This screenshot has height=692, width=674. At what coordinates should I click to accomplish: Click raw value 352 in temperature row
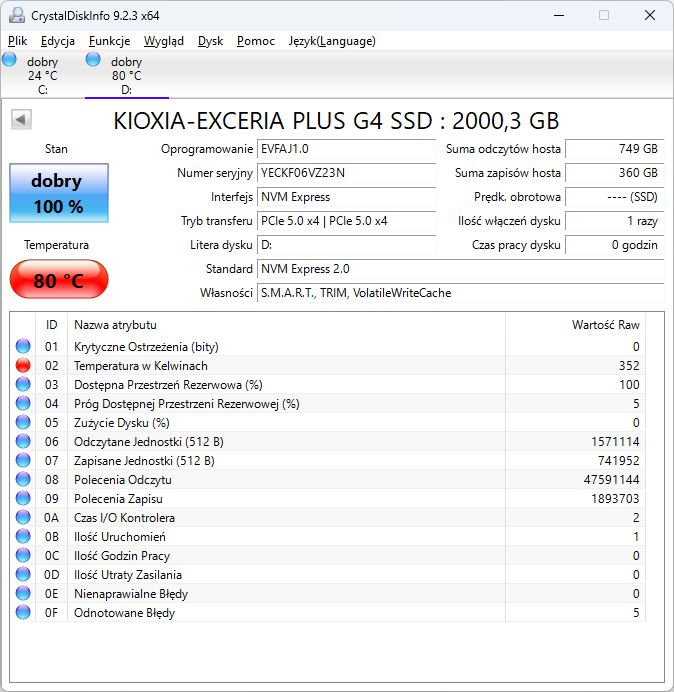pyautogui.click(x=629, y=366)
